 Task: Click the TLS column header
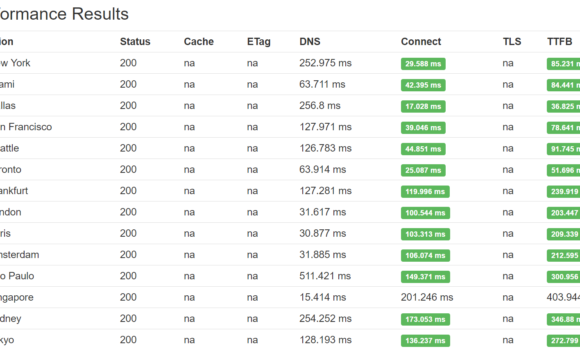tap(512, 41)
